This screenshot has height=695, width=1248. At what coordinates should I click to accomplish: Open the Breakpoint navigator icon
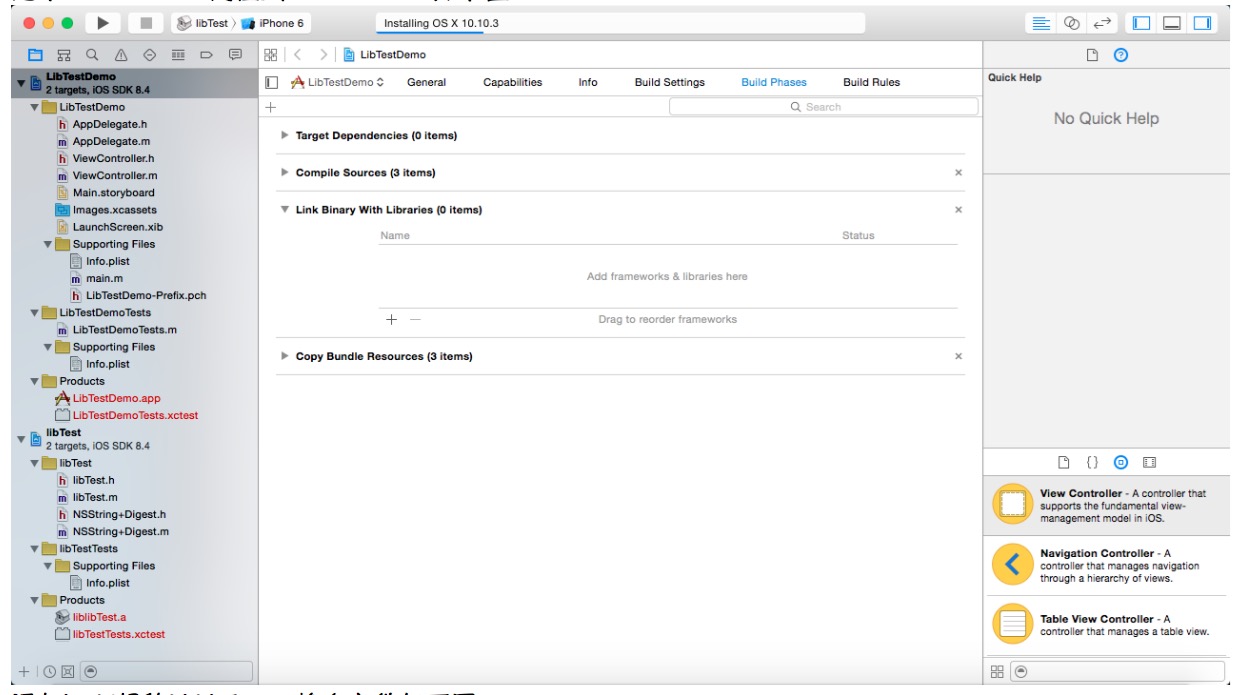pyautogui.click(x=207, y=54)
